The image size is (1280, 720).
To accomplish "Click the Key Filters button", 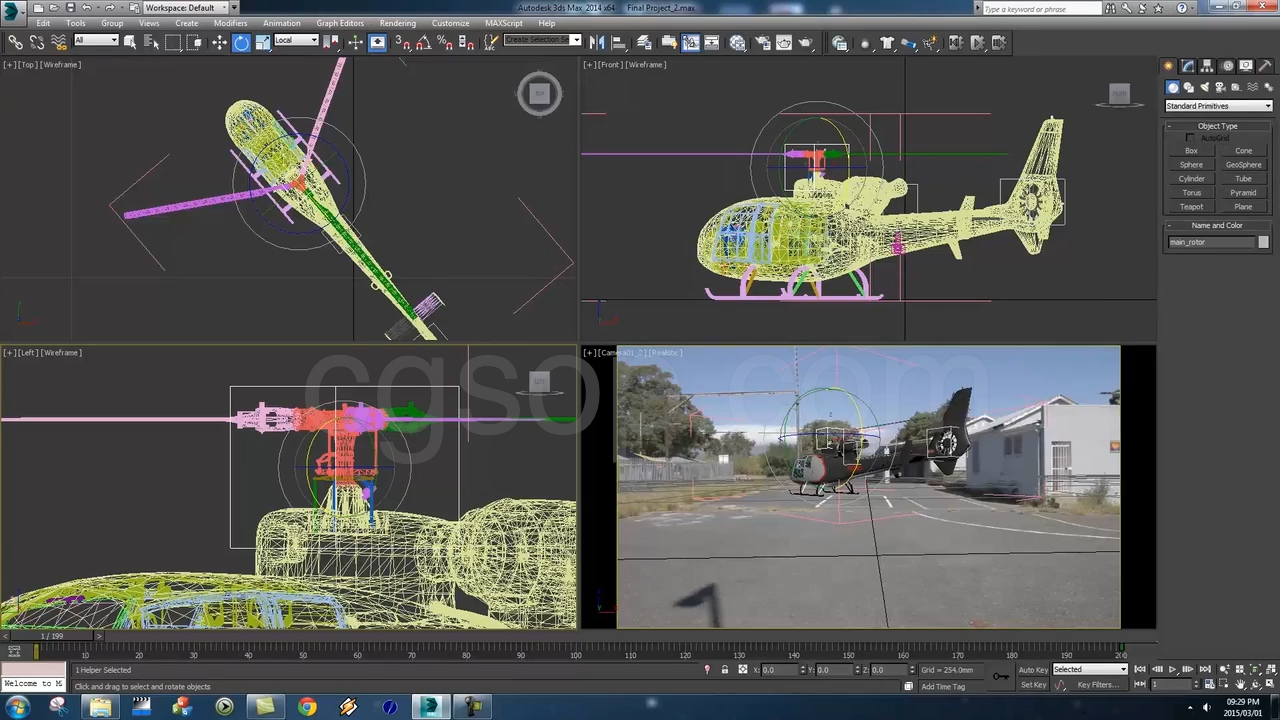I will pyautogui.click(x=1097, y=685).
